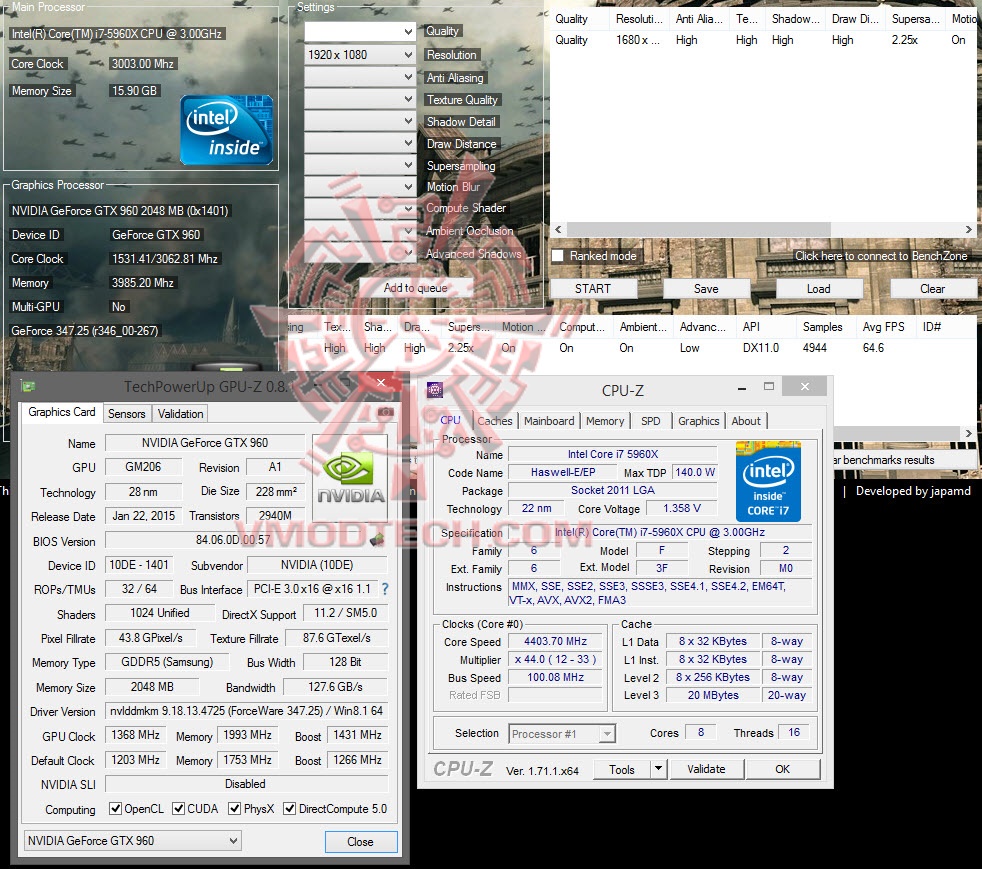
Task: Click the link to connect to BenchZone
Action: (881, 256)
